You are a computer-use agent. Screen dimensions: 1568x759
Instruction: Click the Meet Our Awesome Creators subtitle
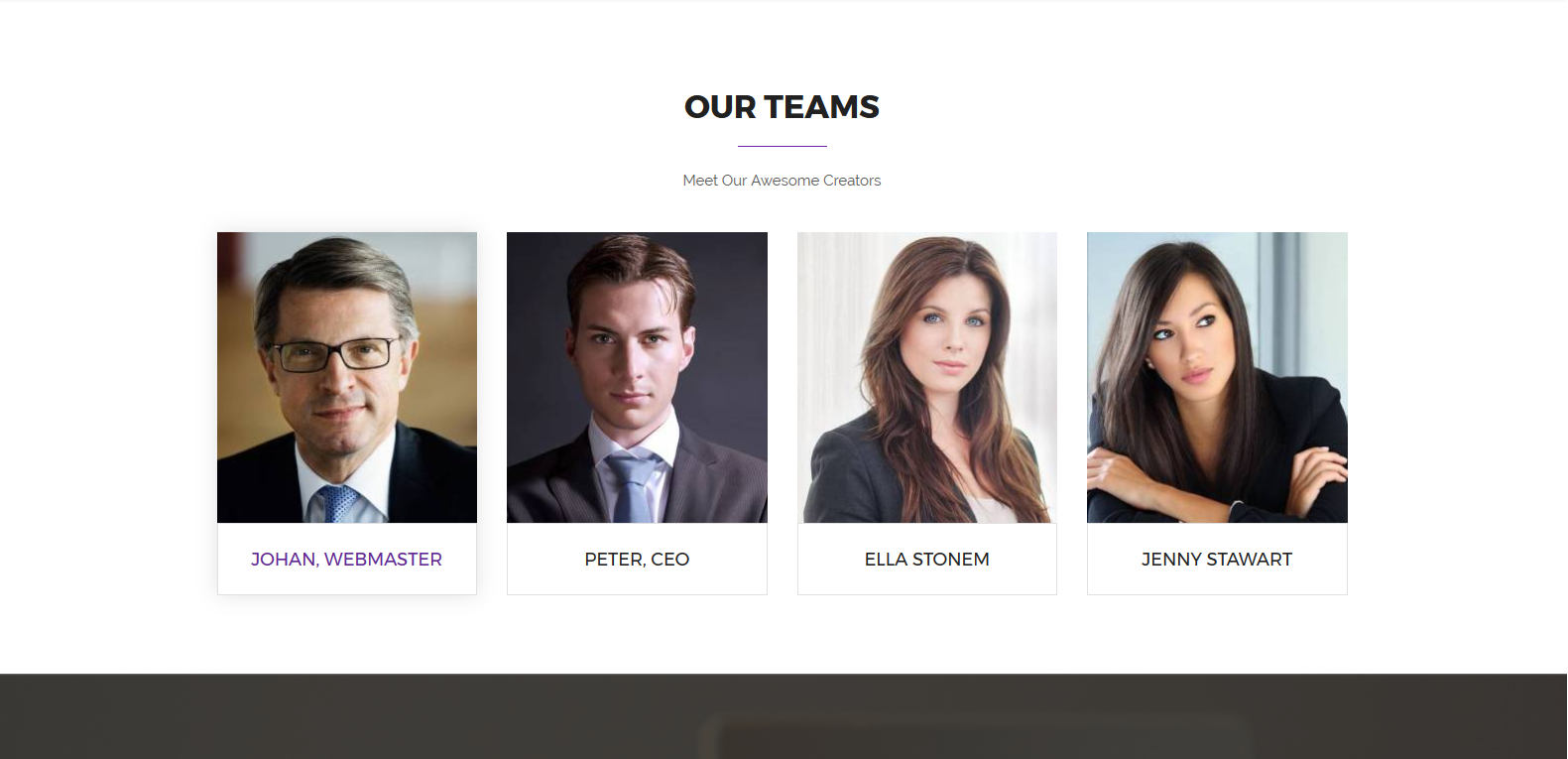(782, 181)
